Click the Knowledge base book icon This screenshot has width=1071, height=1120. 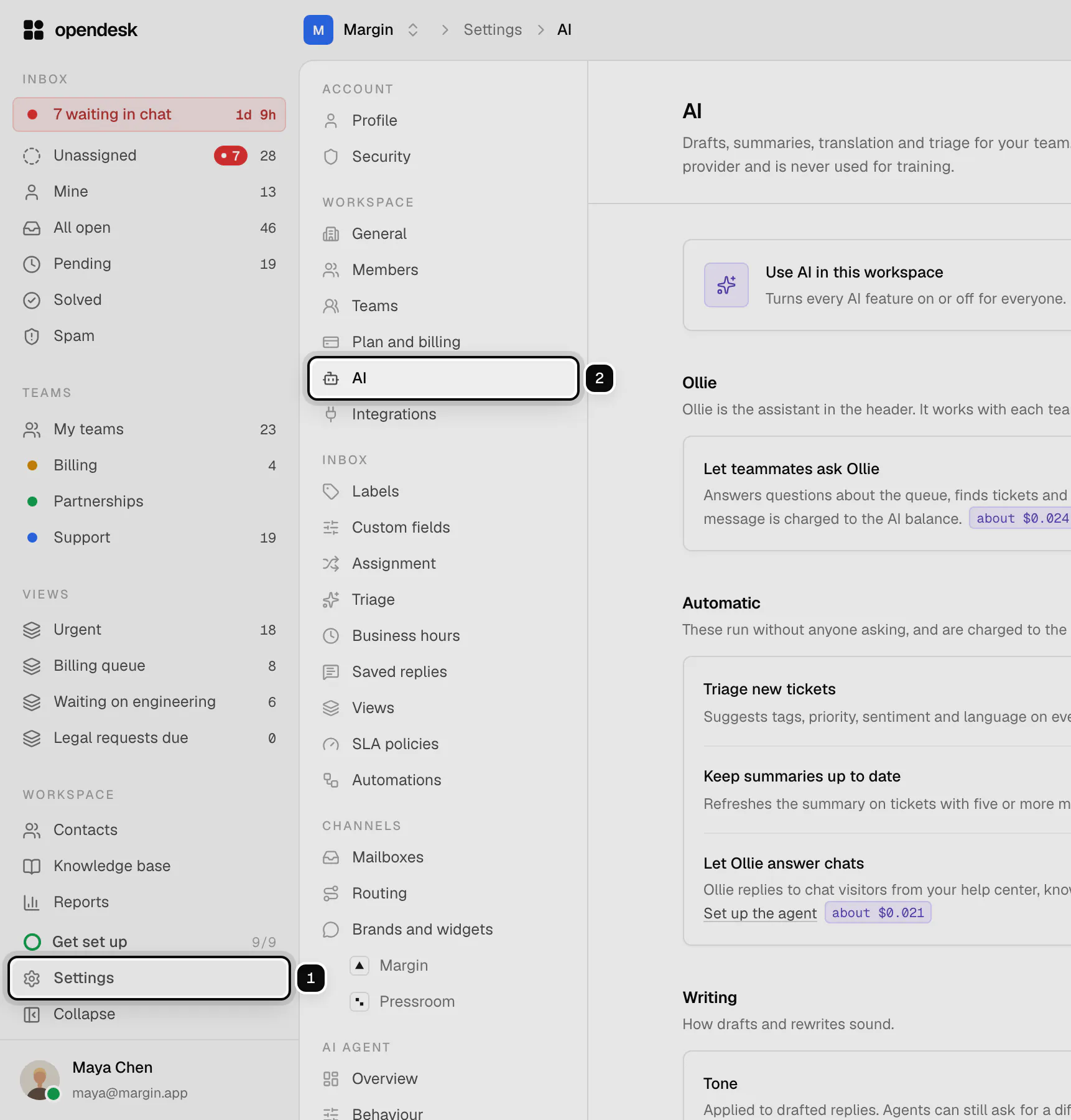pyautogui.click(x=32, y=866)
